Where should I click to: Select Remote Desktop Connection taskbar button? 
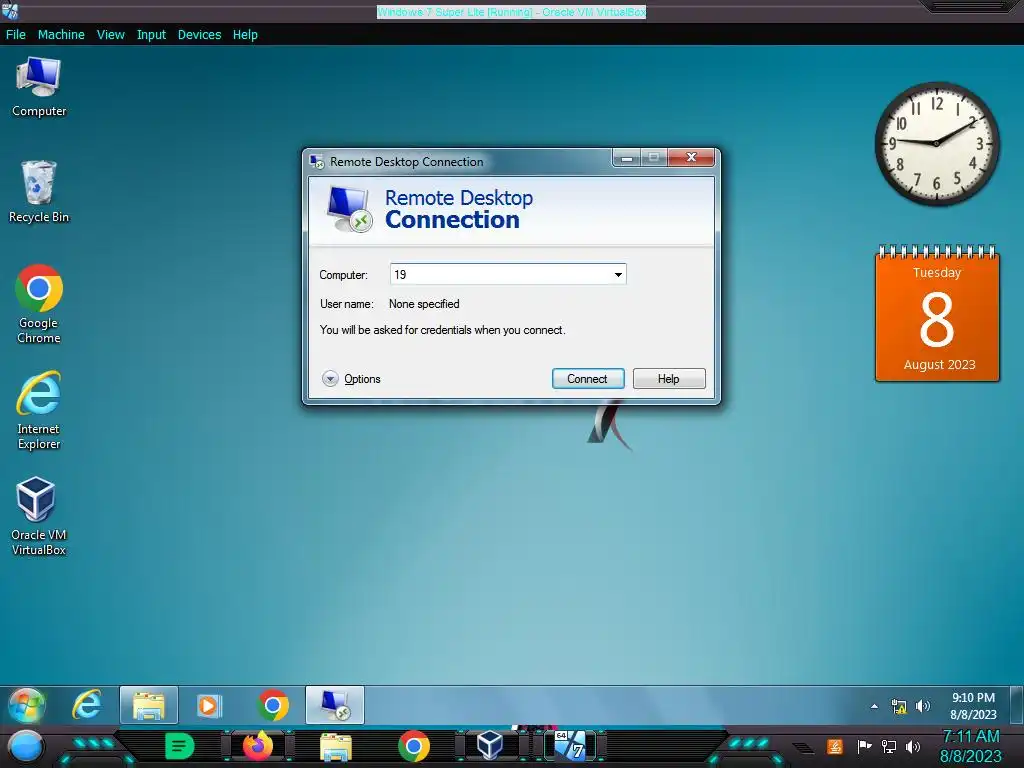tap(335, 705)
